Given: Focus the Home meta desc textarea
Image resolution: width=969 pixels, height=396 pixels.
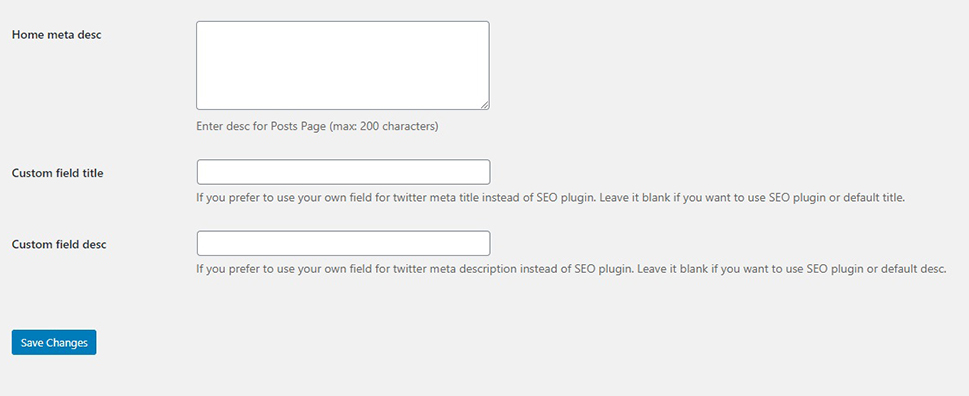Looking at the screenshot, I should pyautogui.click(x=343, y=65).
